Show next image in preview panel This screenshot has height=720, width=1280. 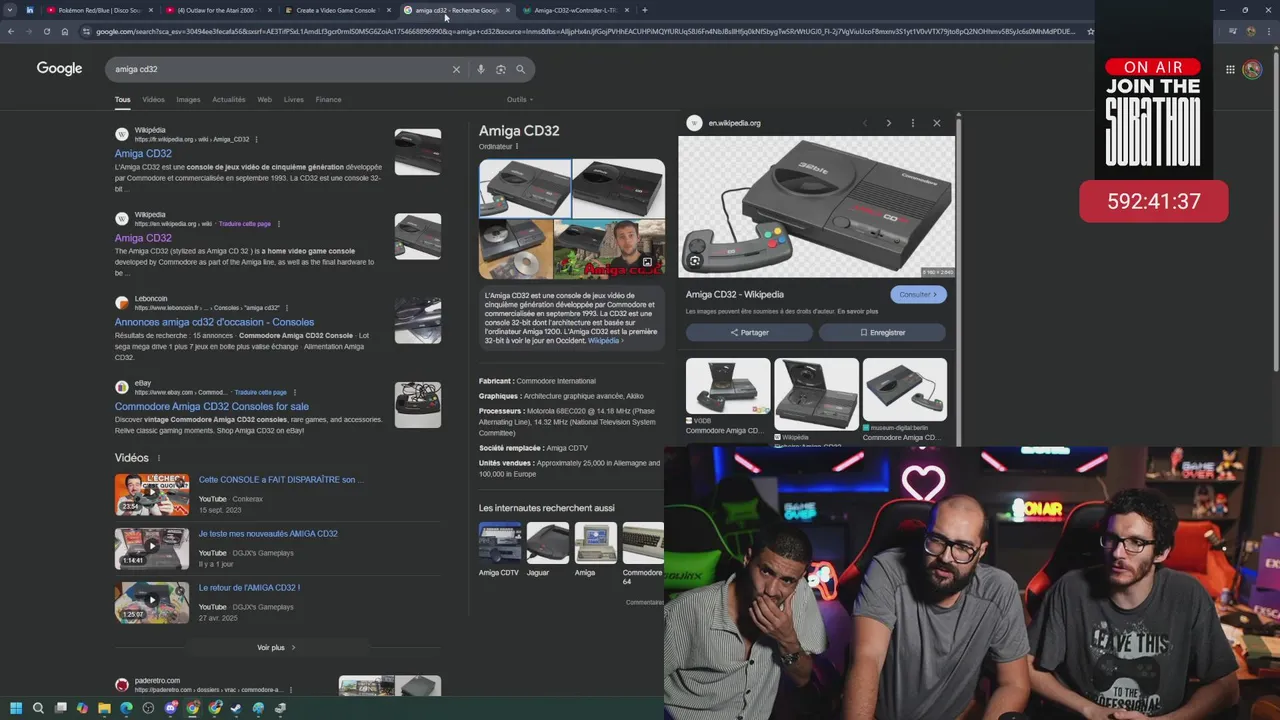(888, 123)
